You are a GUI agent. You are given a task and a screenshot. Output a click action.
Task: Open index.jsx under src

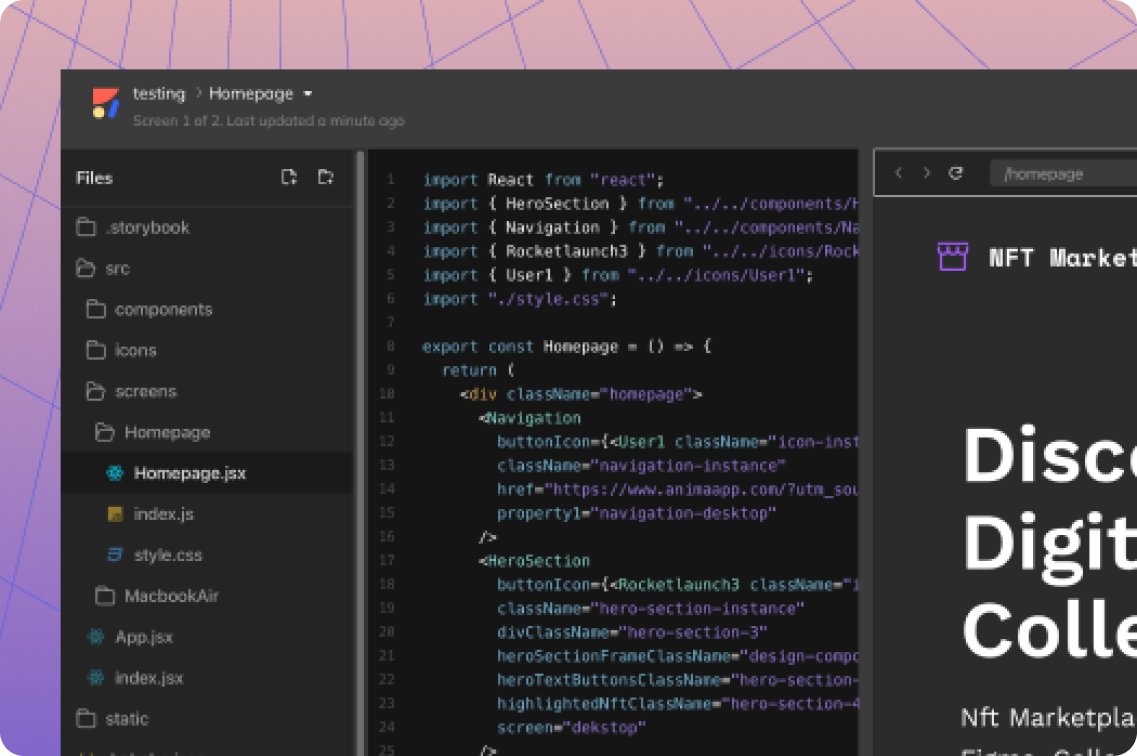pos(148,678)
